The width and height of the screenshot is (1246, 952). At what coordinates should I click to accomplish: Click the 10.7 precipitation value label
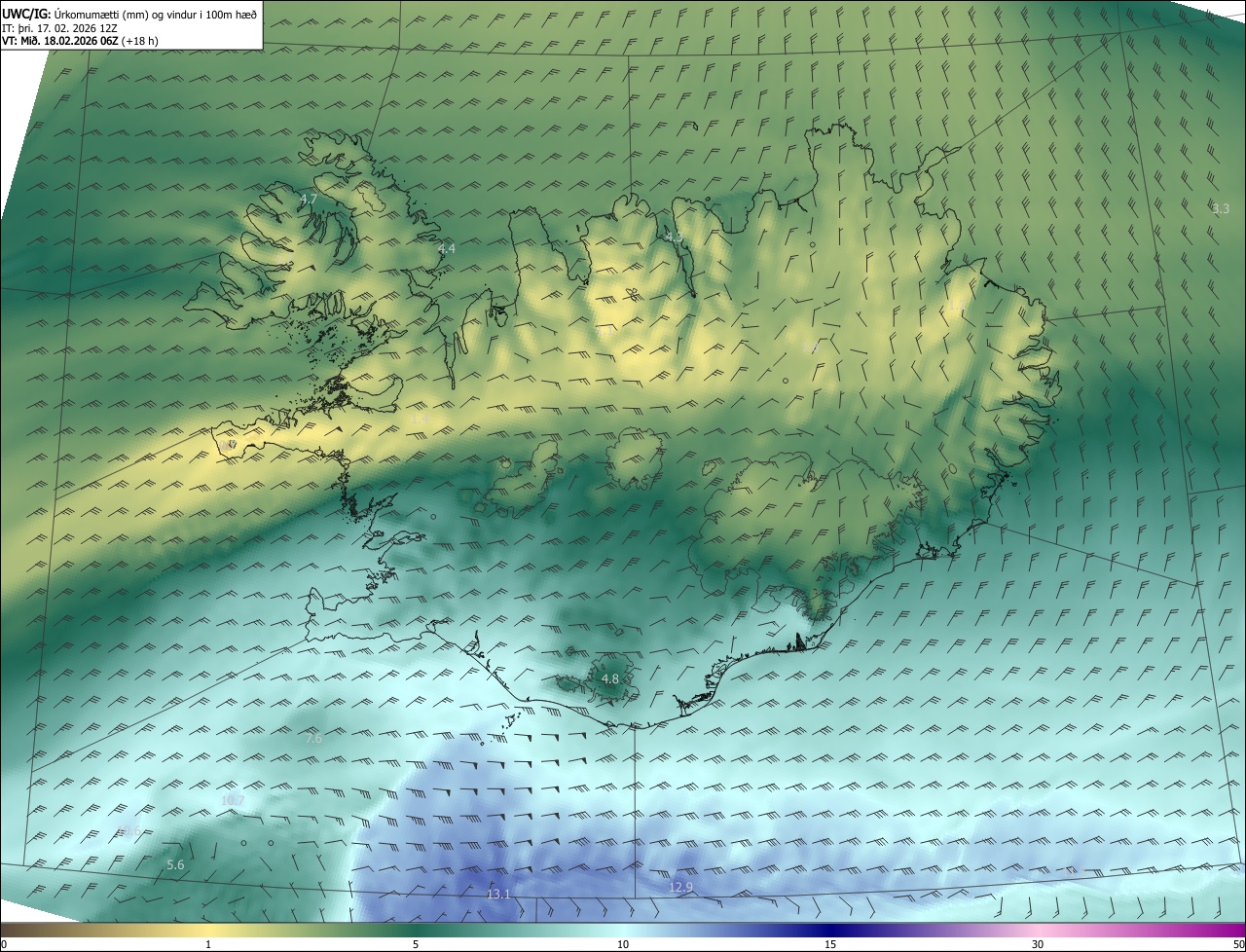click(x=233, y=801)
